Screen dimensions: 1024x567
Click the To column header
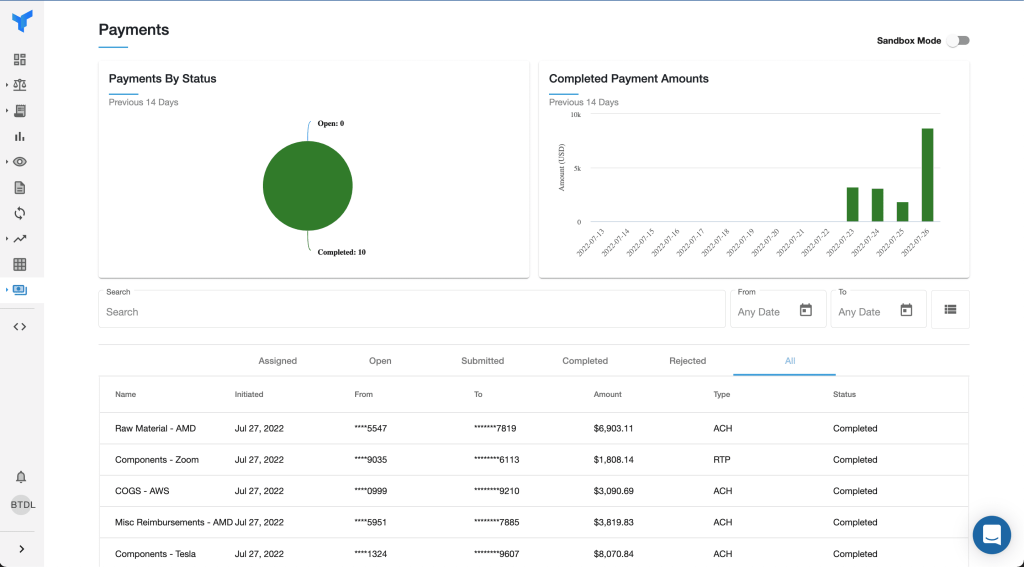point(478,395)
